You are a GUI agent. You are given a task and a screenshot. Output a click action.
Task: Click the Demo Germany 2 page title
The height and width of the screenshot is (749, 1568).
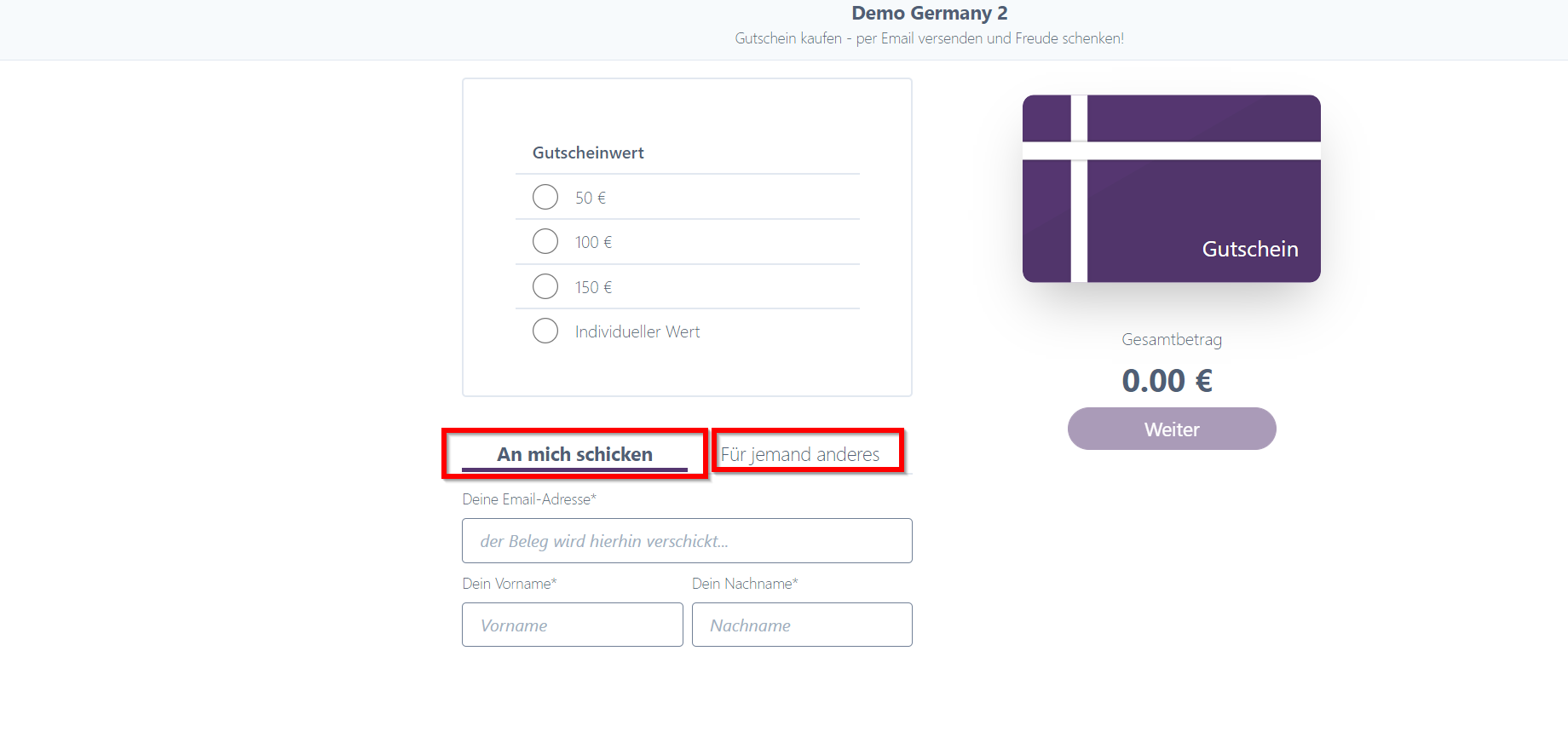point(929,14)
